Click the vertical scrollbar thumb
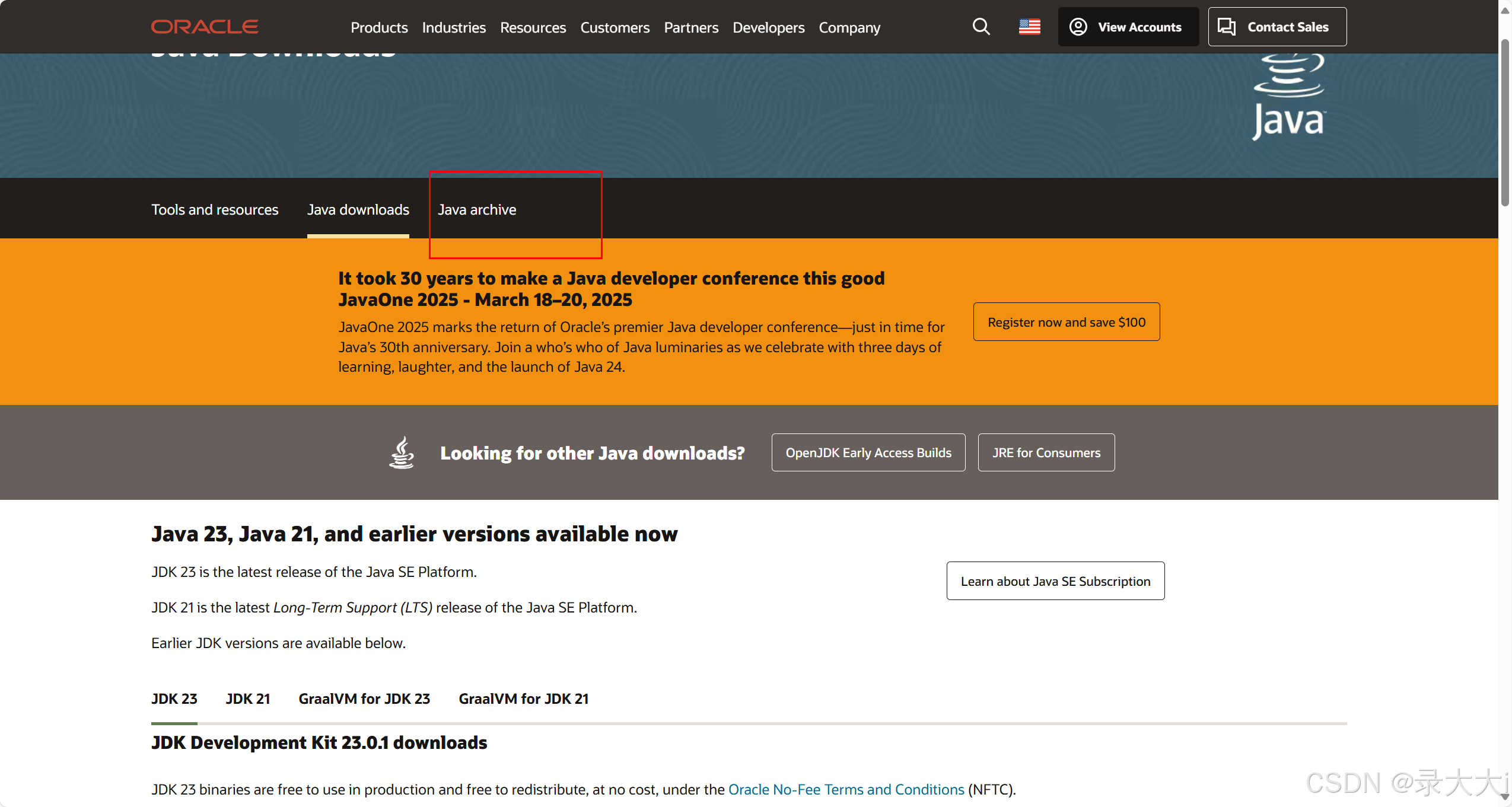 [x=1505, y=122]
